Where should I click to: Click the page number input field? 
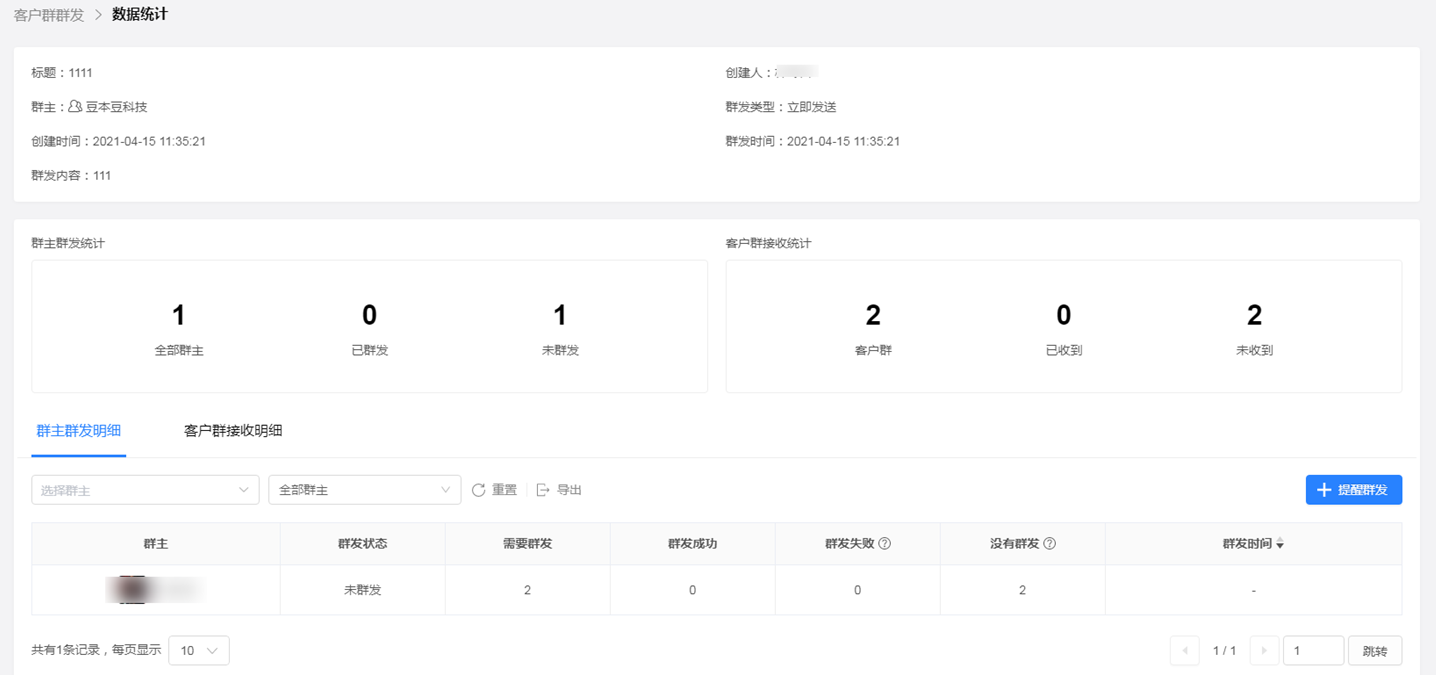point(1312,651)
